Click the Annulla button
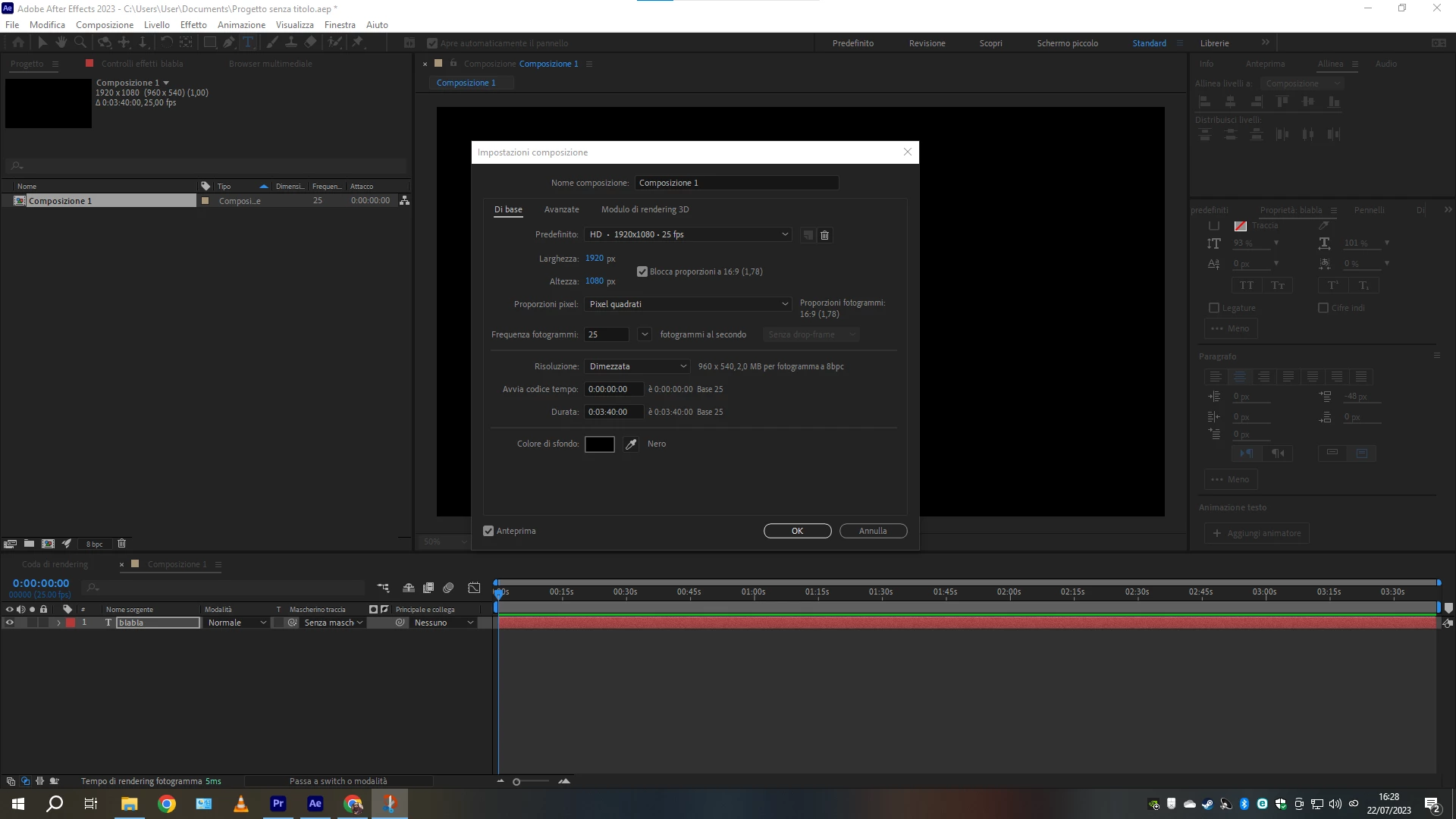This screenshot has height=819, width=1456. coord(873,531)
